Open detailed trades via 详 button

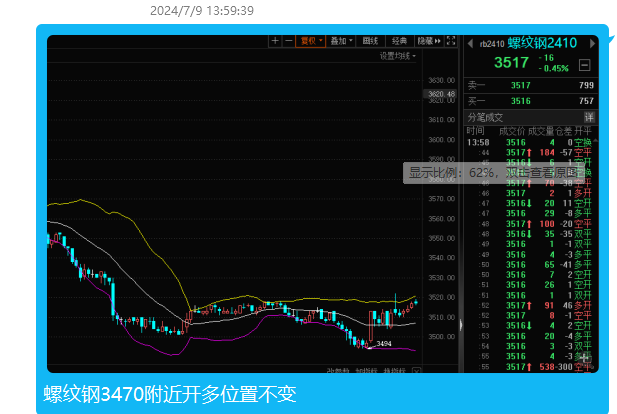pyautogui.click(x=589, y=117)
